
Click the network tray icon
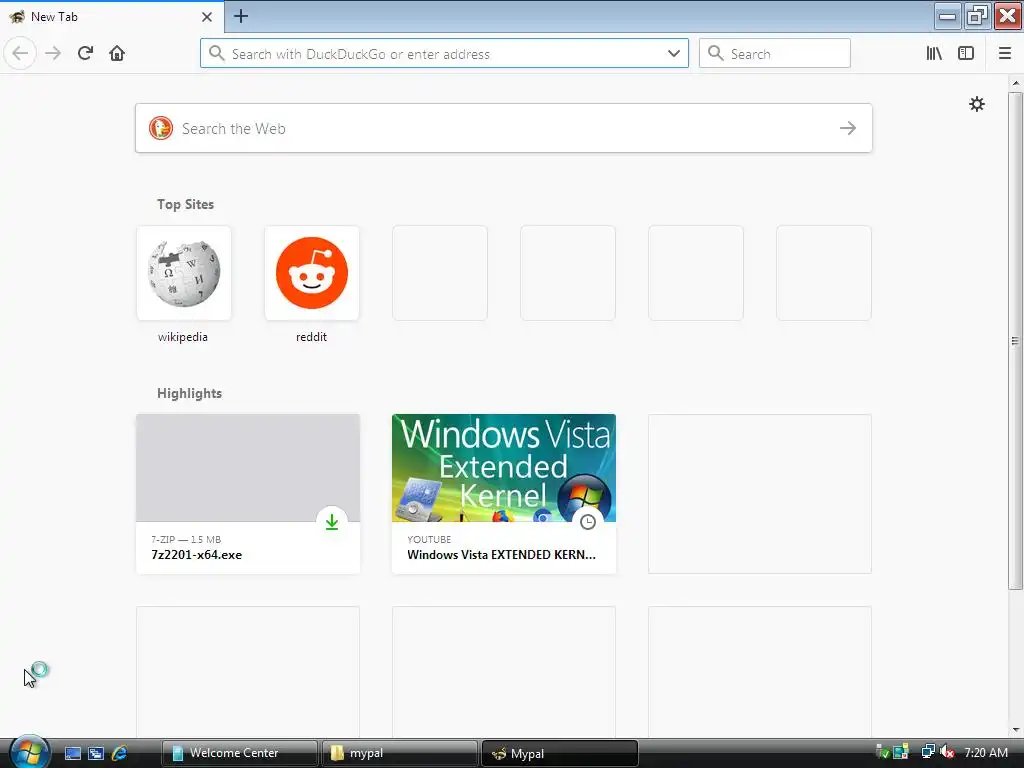pyautogui.click(x=927, y=752)
